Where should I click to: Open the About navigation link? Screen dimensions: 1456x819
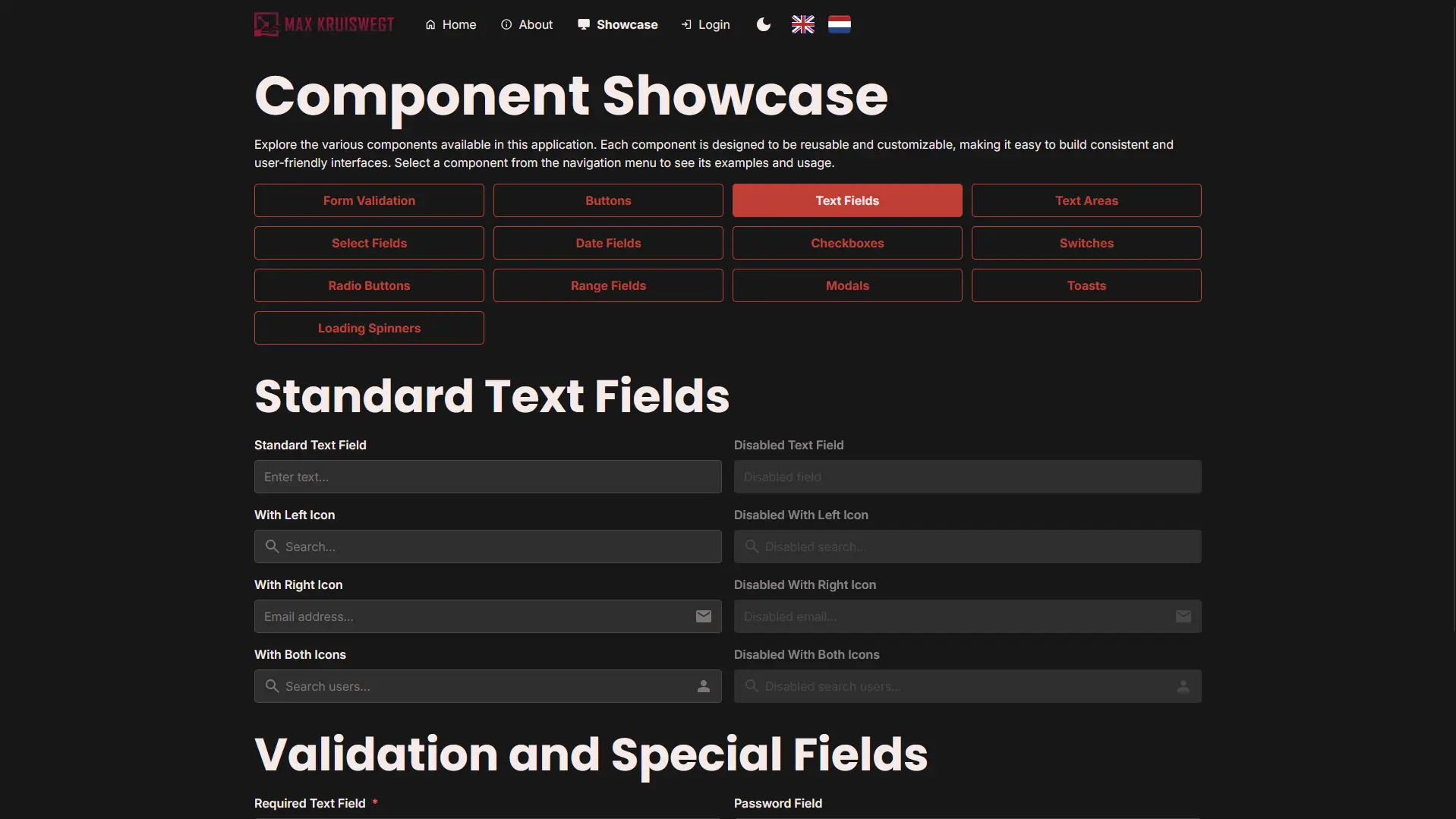[x=527, y=24]
